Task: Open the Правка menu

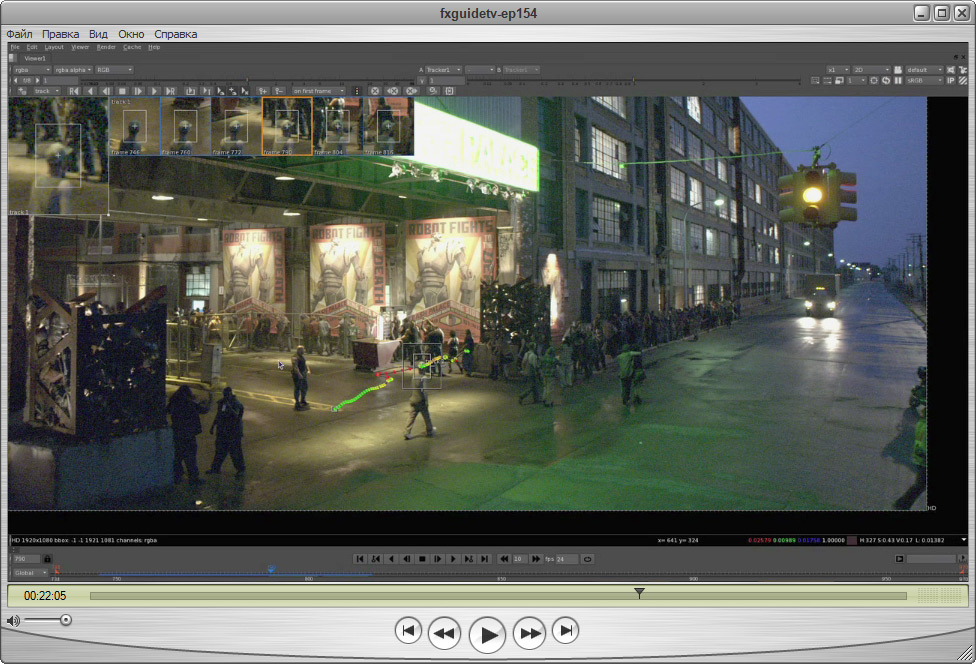Action: (x=60, y=34)
